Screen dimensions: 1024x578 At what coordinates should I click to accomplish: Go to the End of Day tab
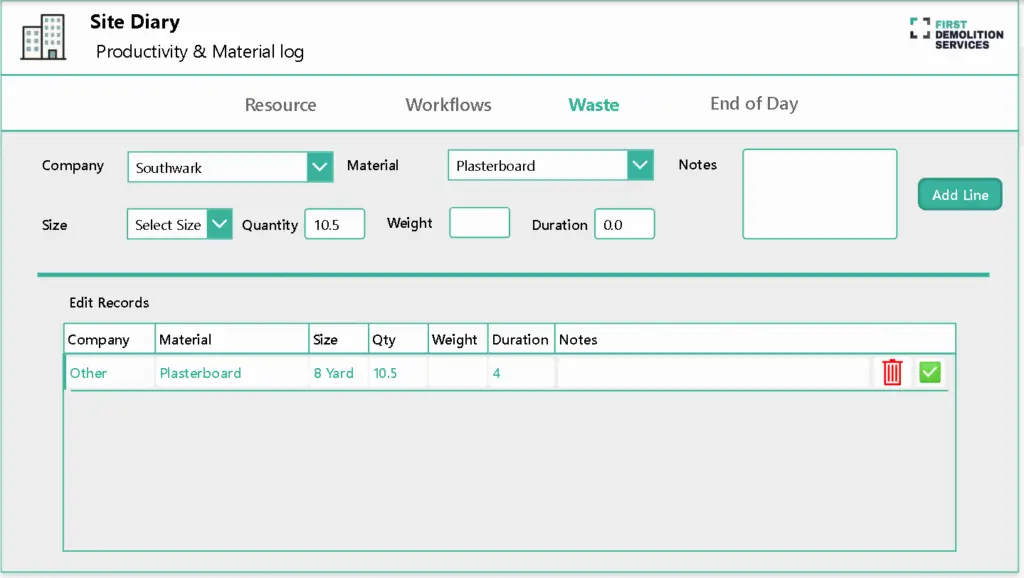click(x=754, y=104)
